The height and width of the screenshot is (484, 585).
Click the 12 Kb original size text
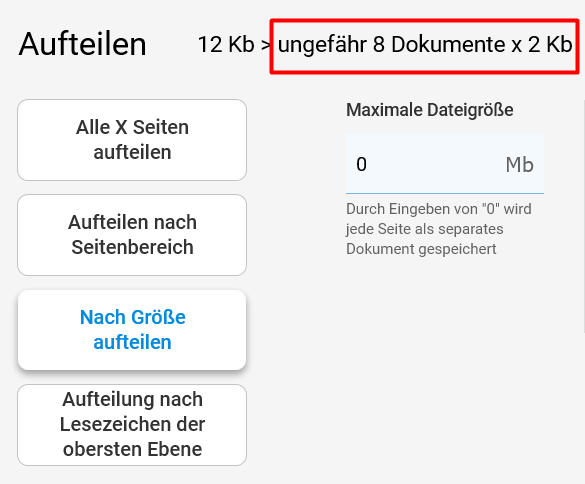click(226, 44)
